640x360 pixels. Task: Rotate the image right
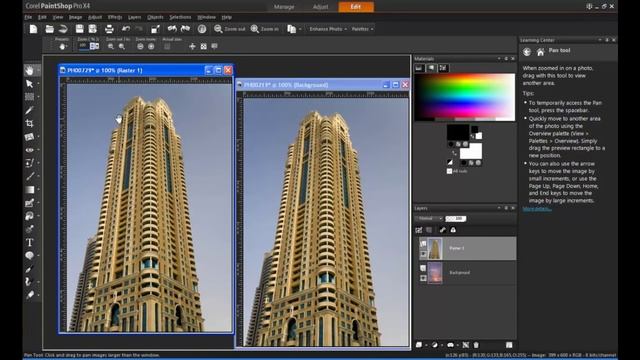[185, 29]
